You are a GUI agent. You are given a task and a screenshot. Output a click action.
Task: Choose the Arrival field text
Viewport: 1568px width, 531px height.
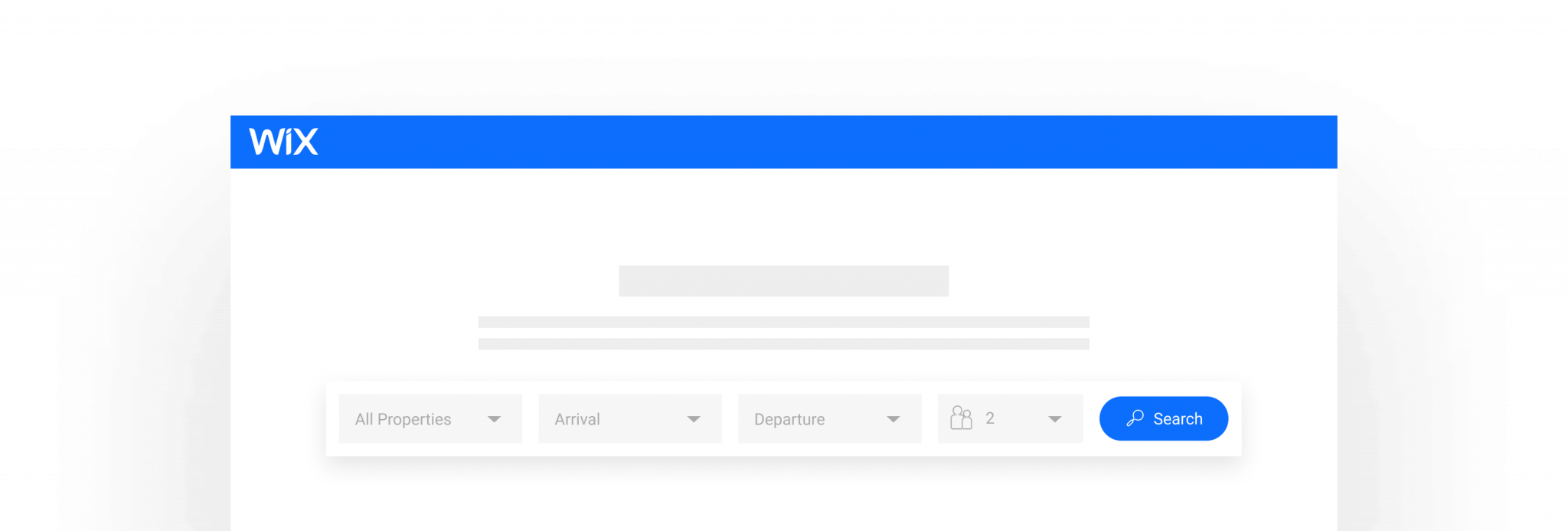[577, 419]
